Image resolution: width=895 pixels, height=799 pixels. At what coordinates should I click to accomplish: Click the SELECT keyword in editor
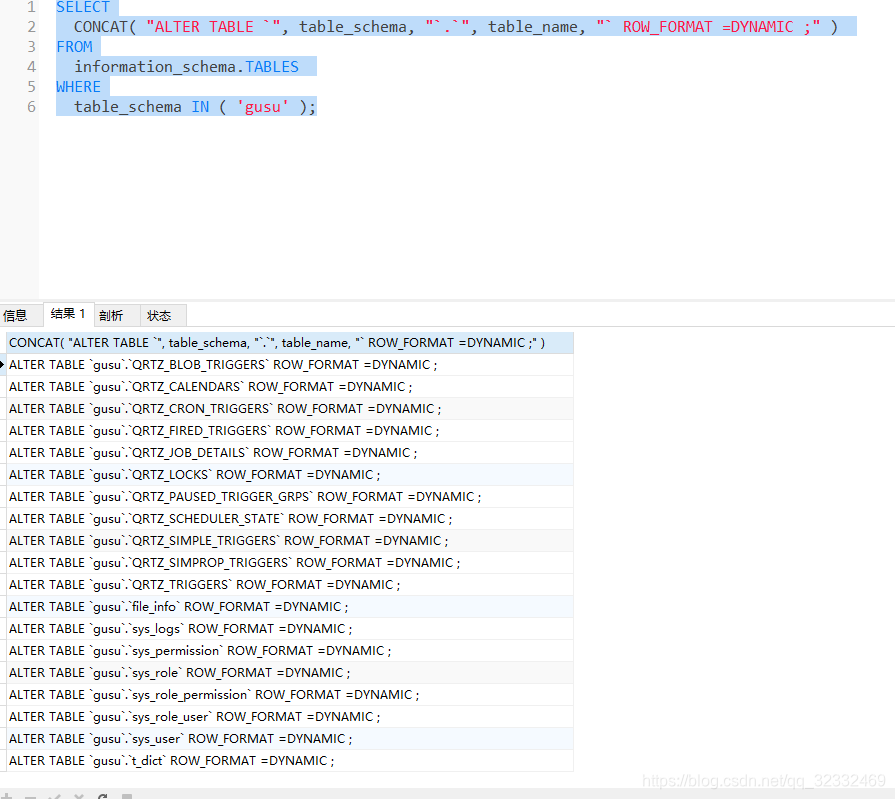(x=83, y=7)
